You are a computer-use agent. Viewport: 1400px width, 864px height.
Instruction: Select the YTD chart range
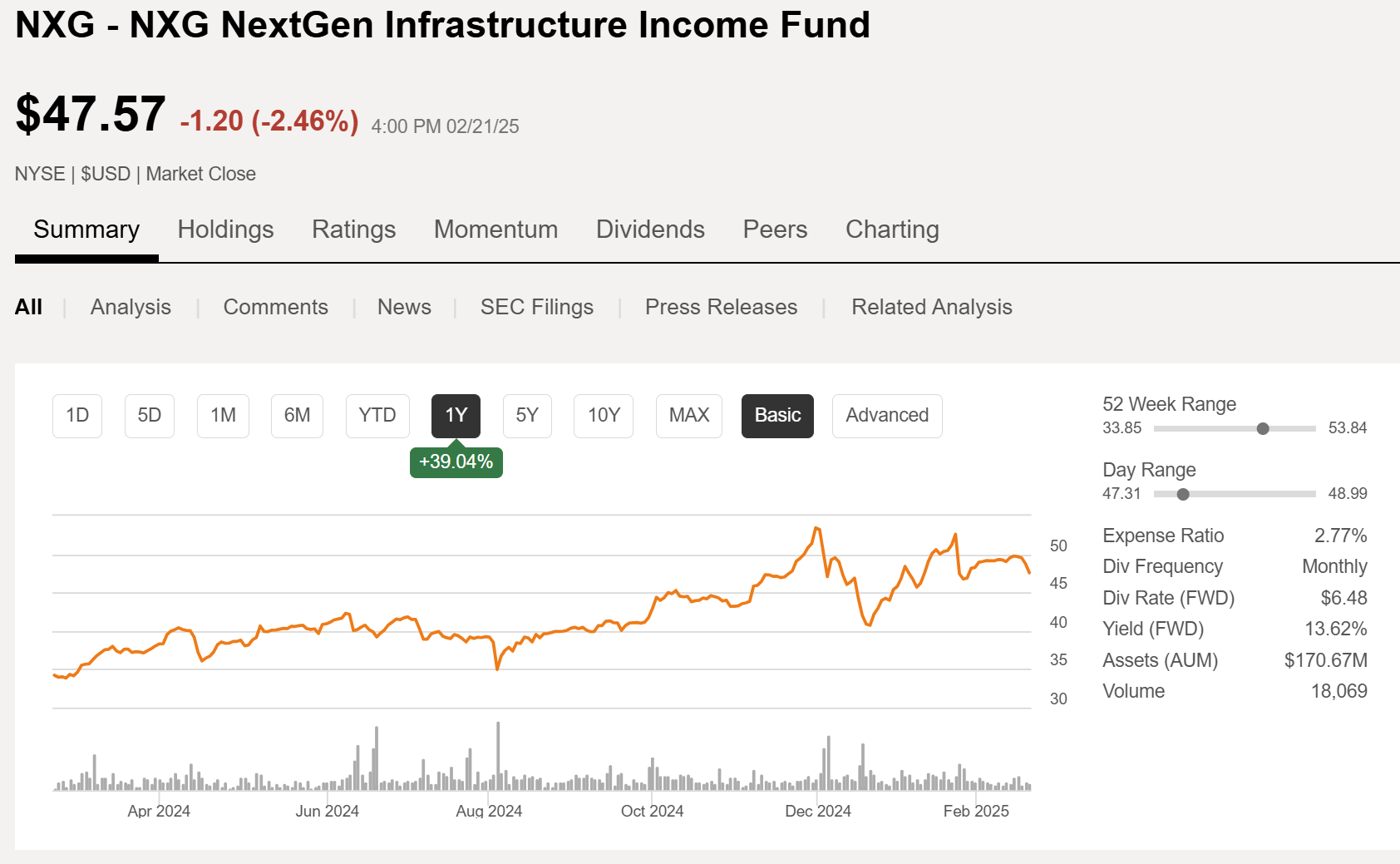click(x=377, y=416)
